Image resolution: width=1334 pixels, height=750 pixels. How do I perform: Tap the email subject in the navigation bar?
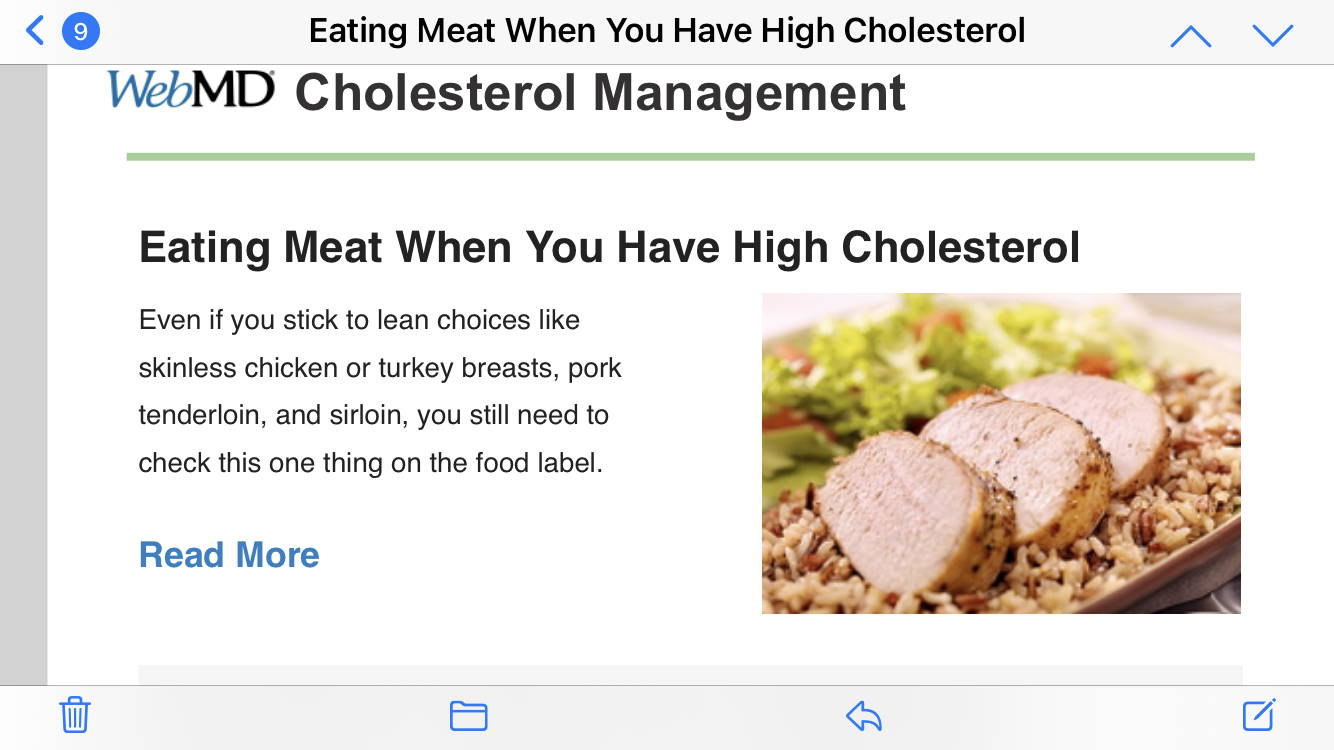coord(667,31)
